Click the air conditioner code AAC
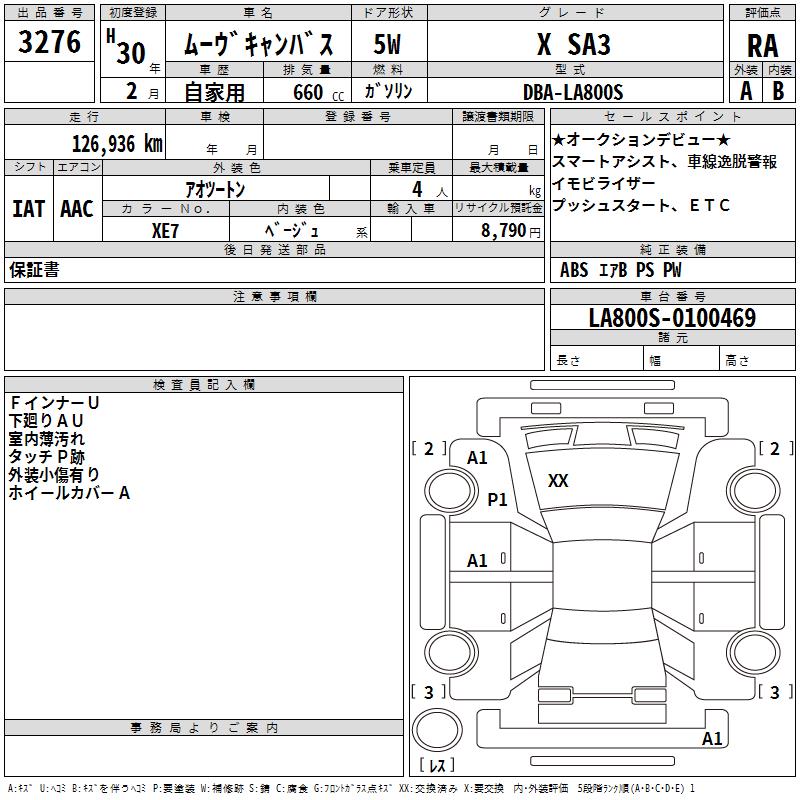Image resolution: width=800 pixels, height=800 pixels. pyautogui.click(x=77, y=209)
